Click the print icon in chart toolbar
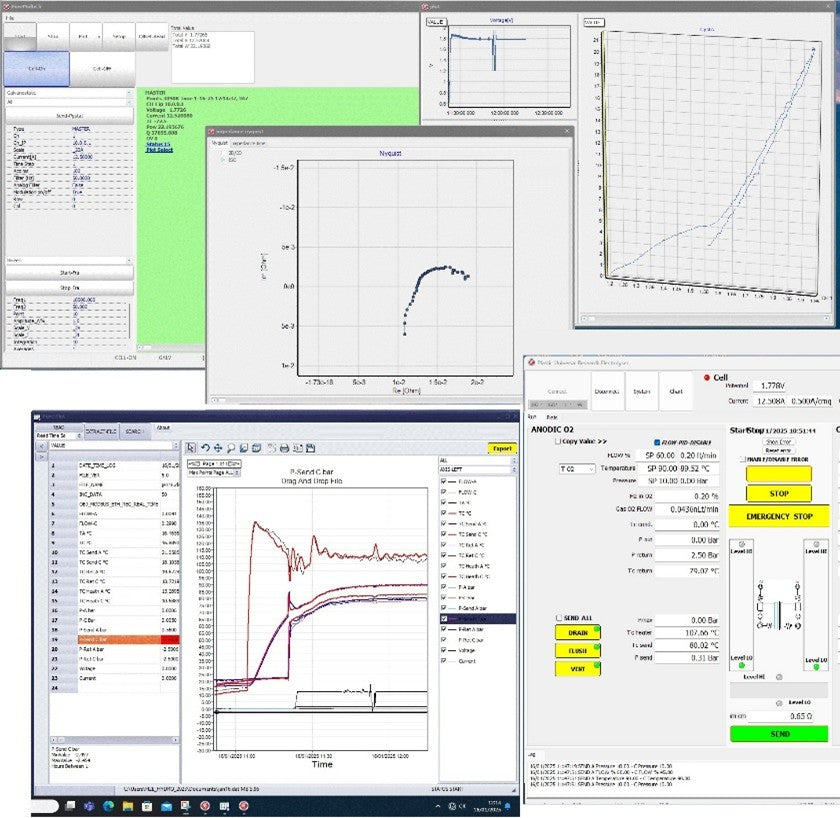840x818 pixels. click(284, 447)
